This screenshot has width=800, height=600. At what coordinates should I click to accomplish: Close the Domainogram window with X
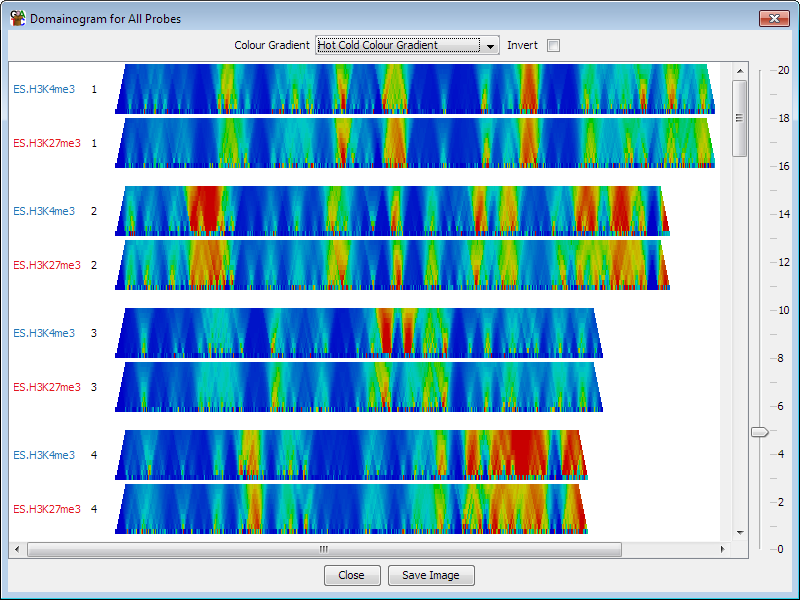pyautogui.click(x=774, y=18)
